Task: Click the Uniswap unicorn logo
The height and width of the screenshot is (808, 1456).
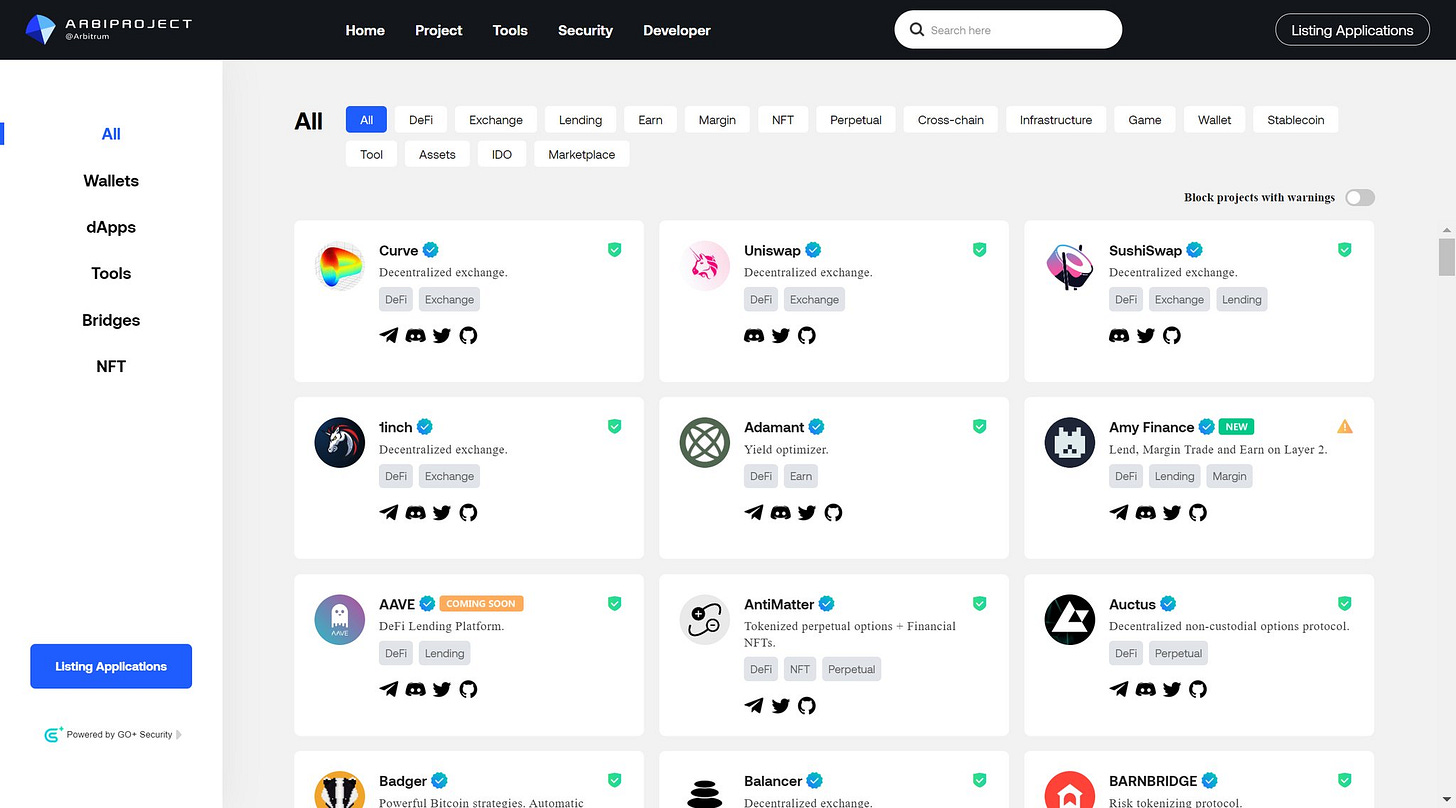Action: pyautogui.click(x=705, y=266)
